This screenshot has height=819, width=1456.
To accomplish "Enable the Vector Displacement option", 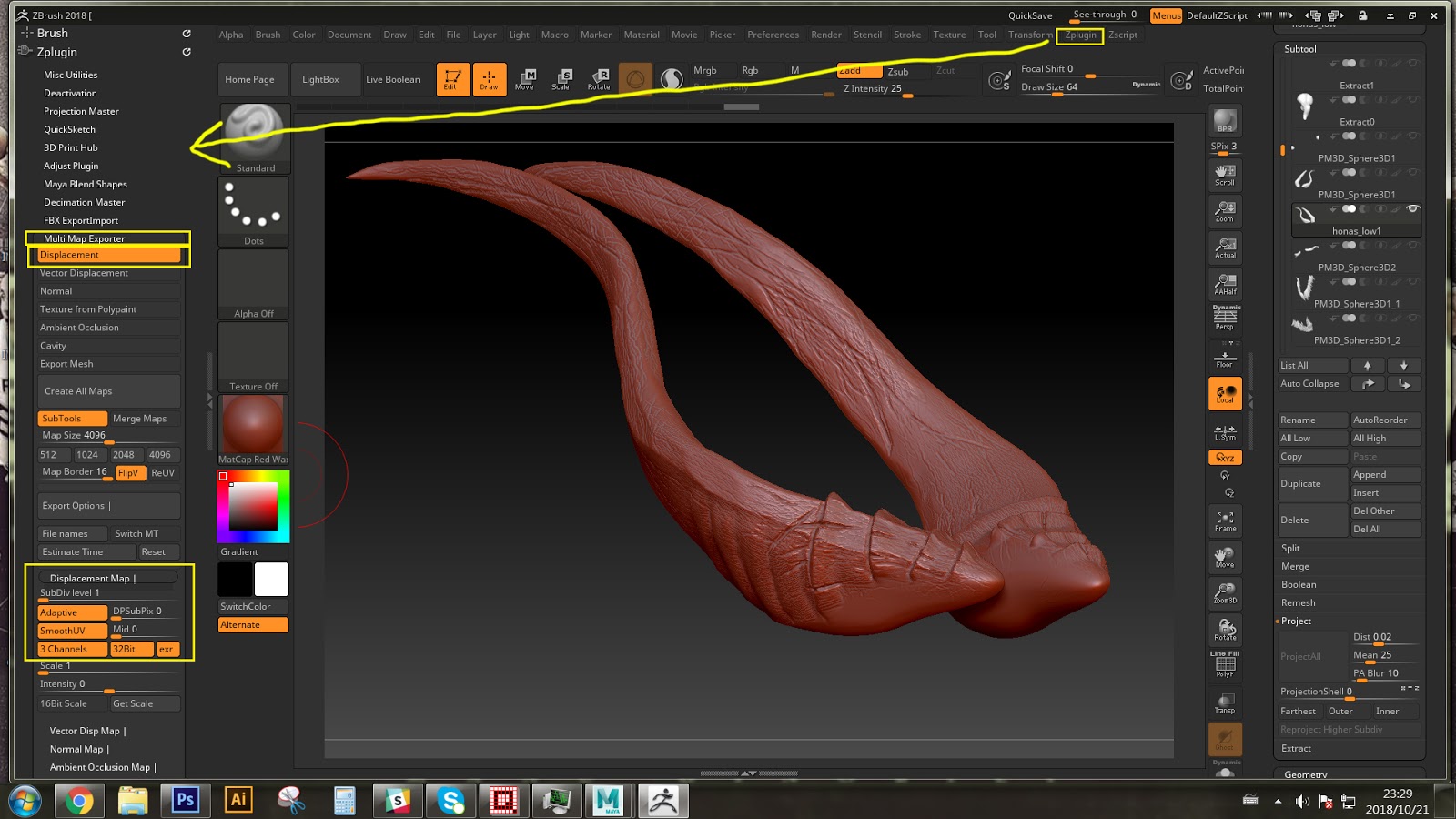I will [x=108, y=273].
